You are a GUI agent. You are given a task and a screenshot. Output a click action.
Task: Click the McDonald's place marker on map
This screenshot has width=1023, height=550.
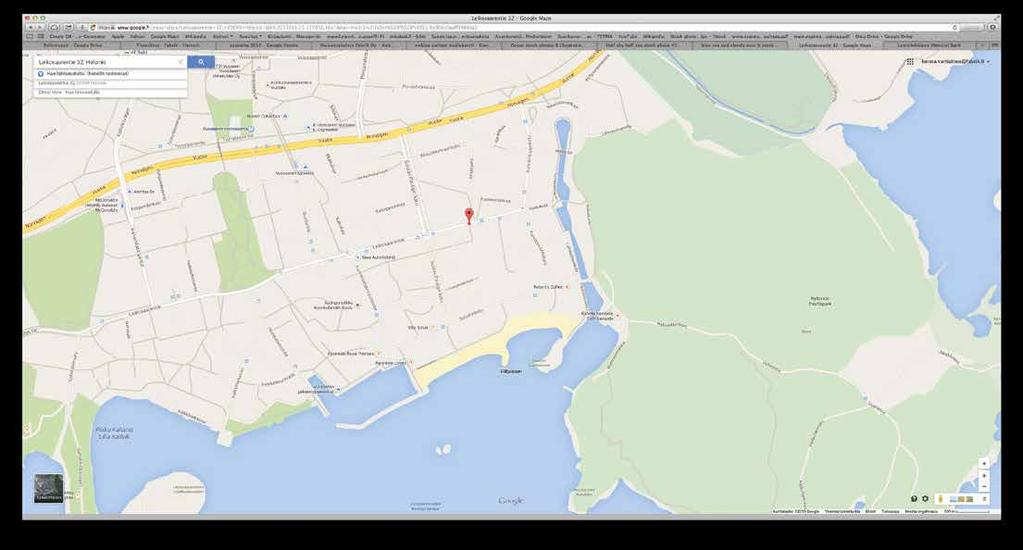coord(122,206)
